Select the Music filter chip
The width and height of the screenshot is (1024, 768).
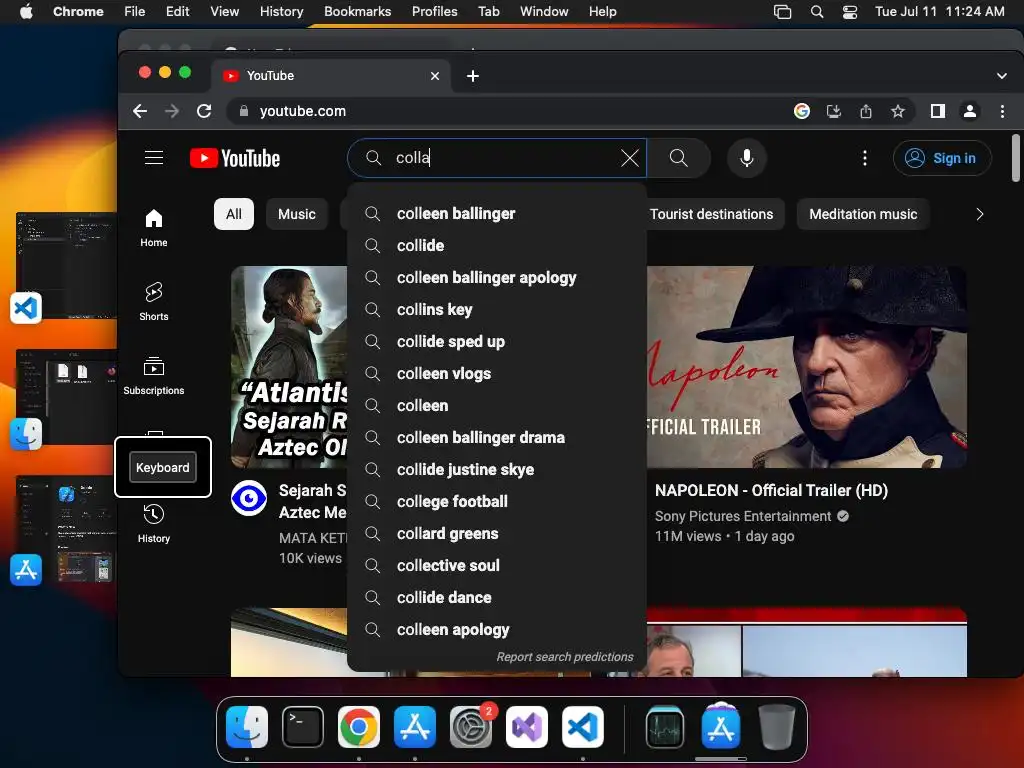296,214
